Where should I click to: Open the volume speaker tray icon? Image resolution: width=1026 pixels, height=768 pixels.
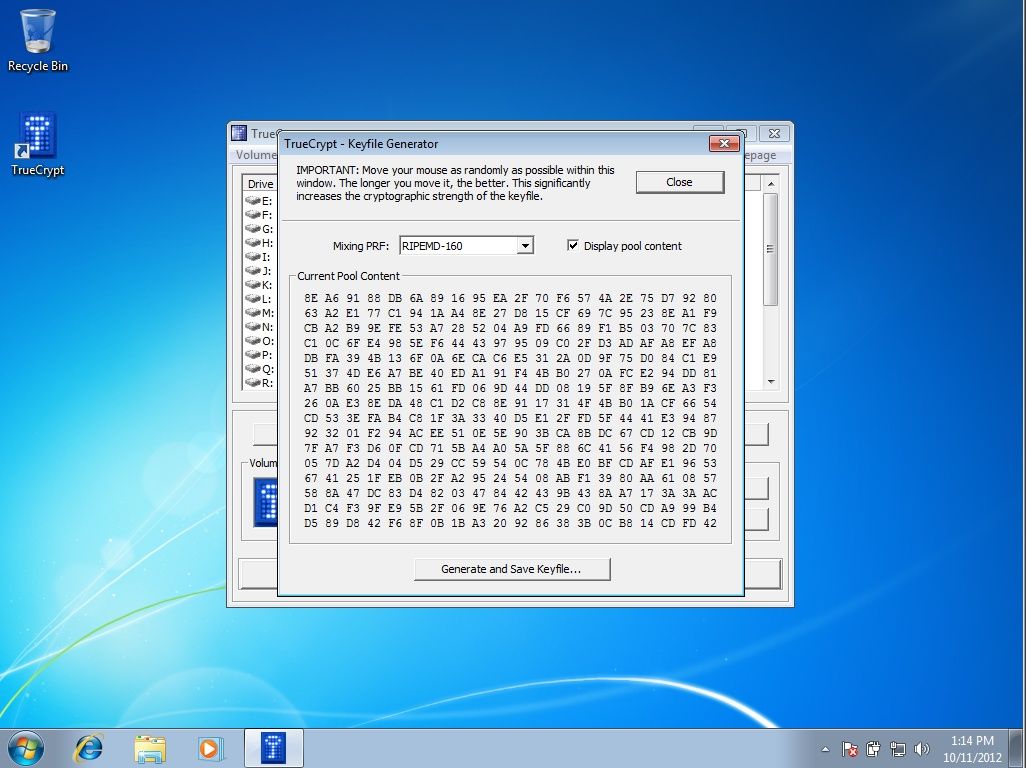tap(922, 749)
